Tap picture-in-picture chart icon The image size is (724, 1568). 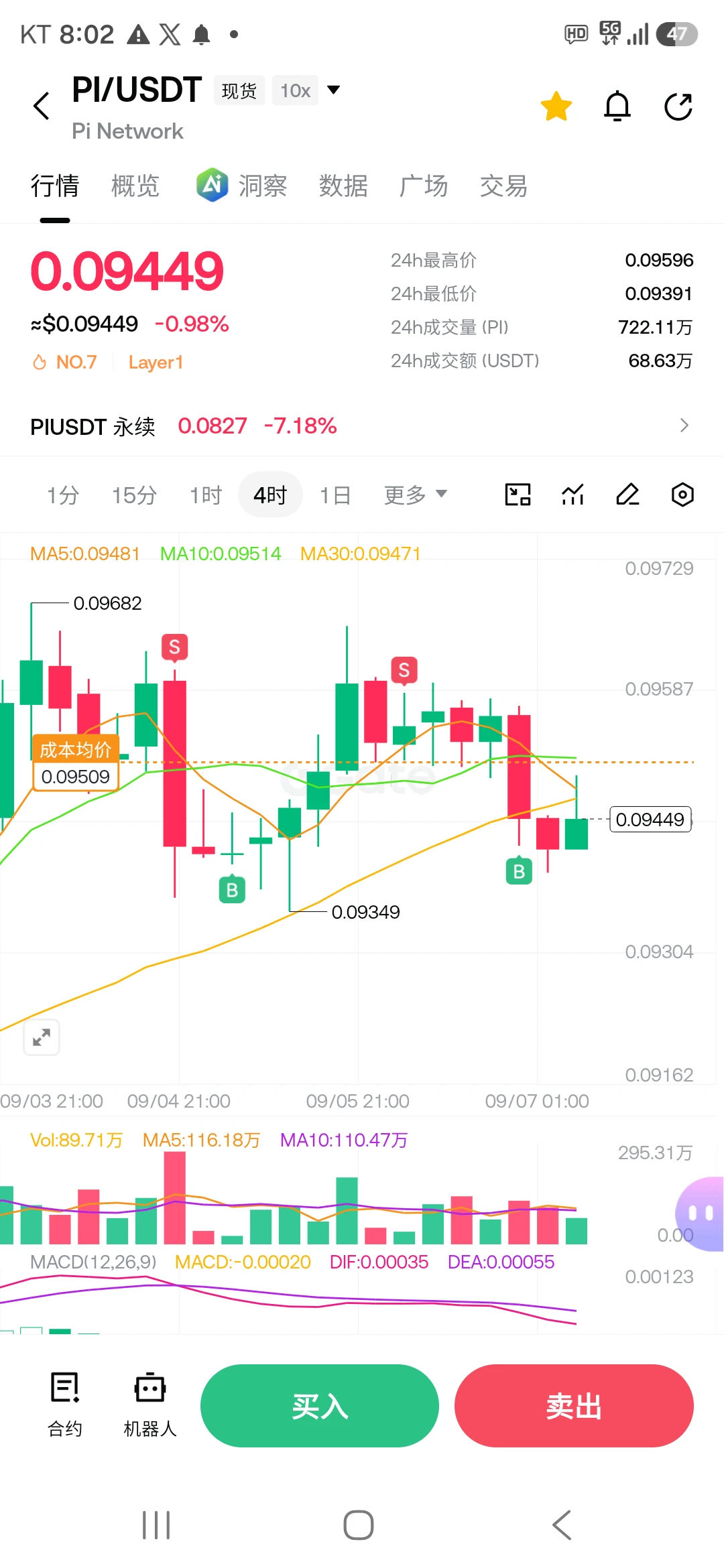(x=518, y=495)
